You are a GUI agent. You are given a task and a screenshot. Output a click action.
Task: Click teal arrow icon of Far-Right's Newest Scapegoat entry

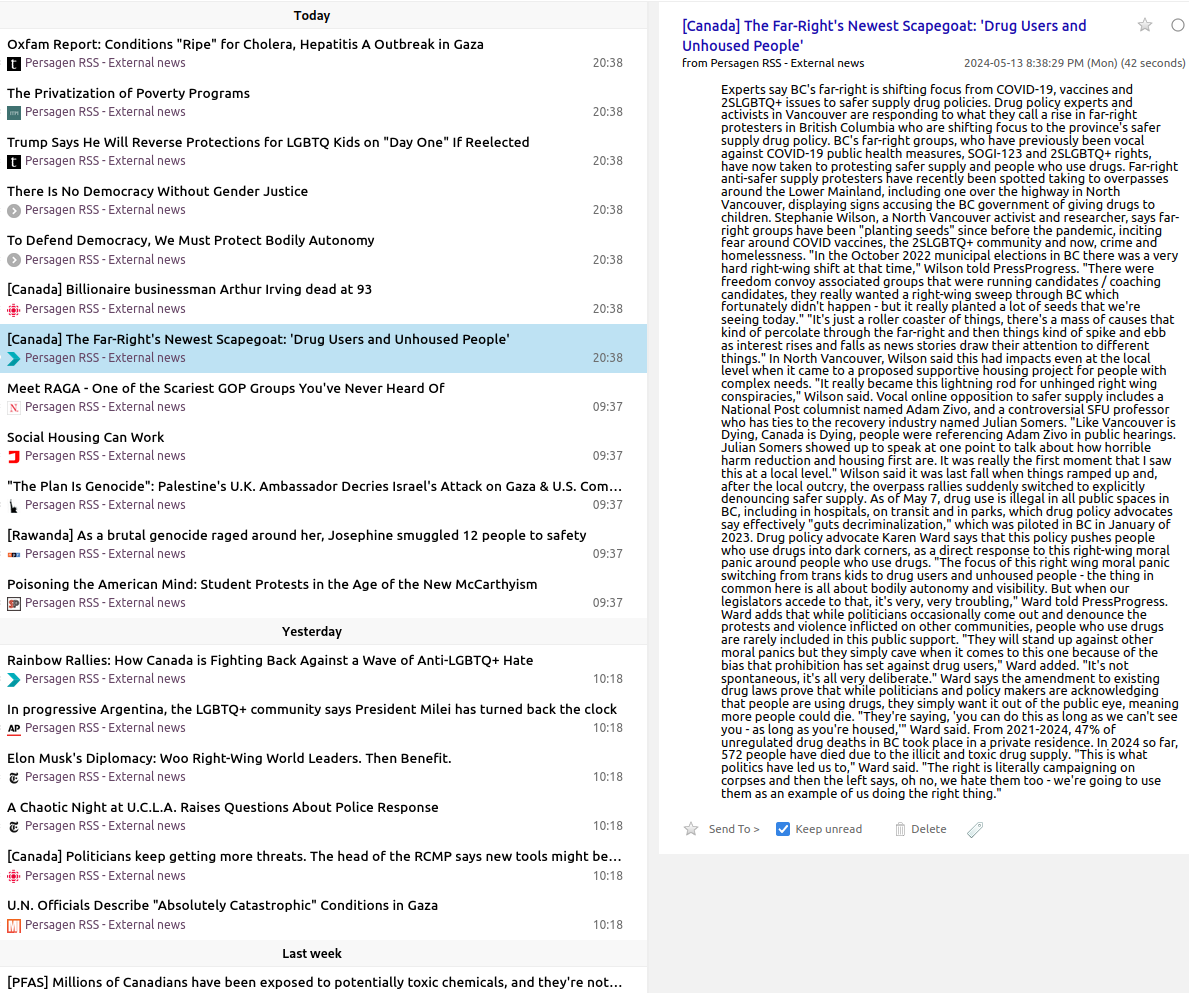tap(14, 359)
